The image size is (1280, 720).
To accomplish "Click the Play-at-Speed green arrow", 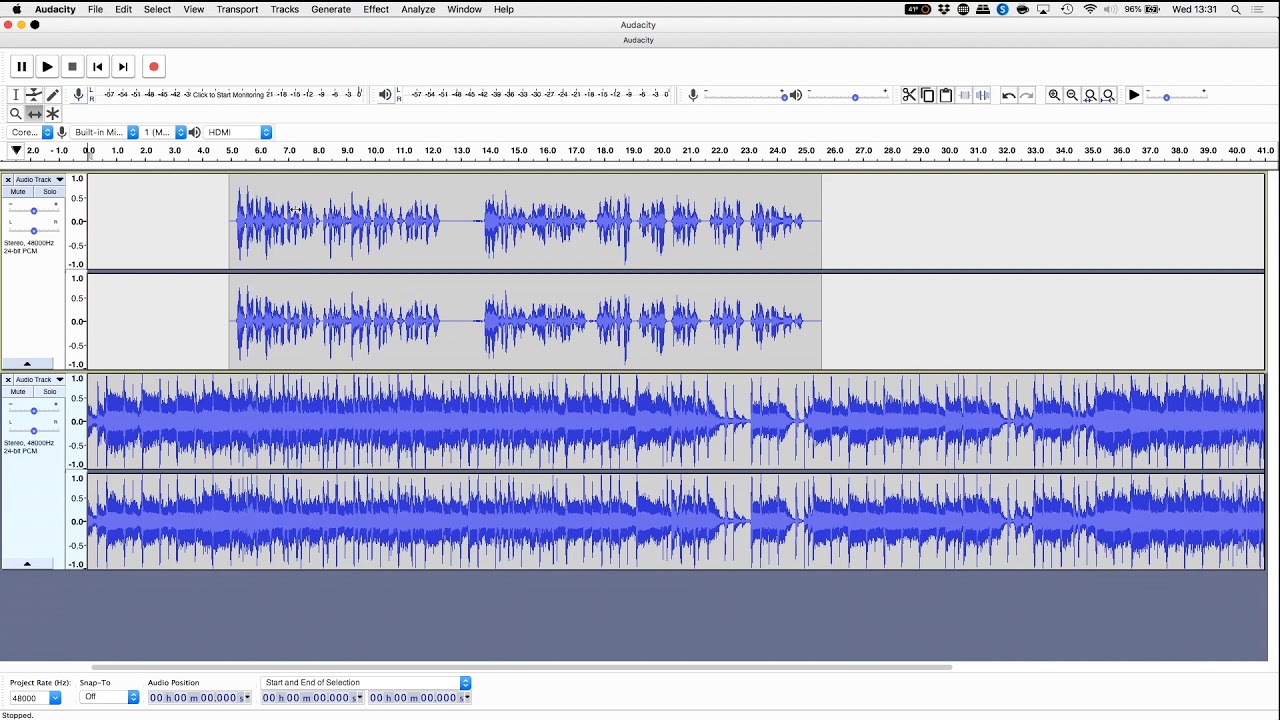I will (1134, 95).
